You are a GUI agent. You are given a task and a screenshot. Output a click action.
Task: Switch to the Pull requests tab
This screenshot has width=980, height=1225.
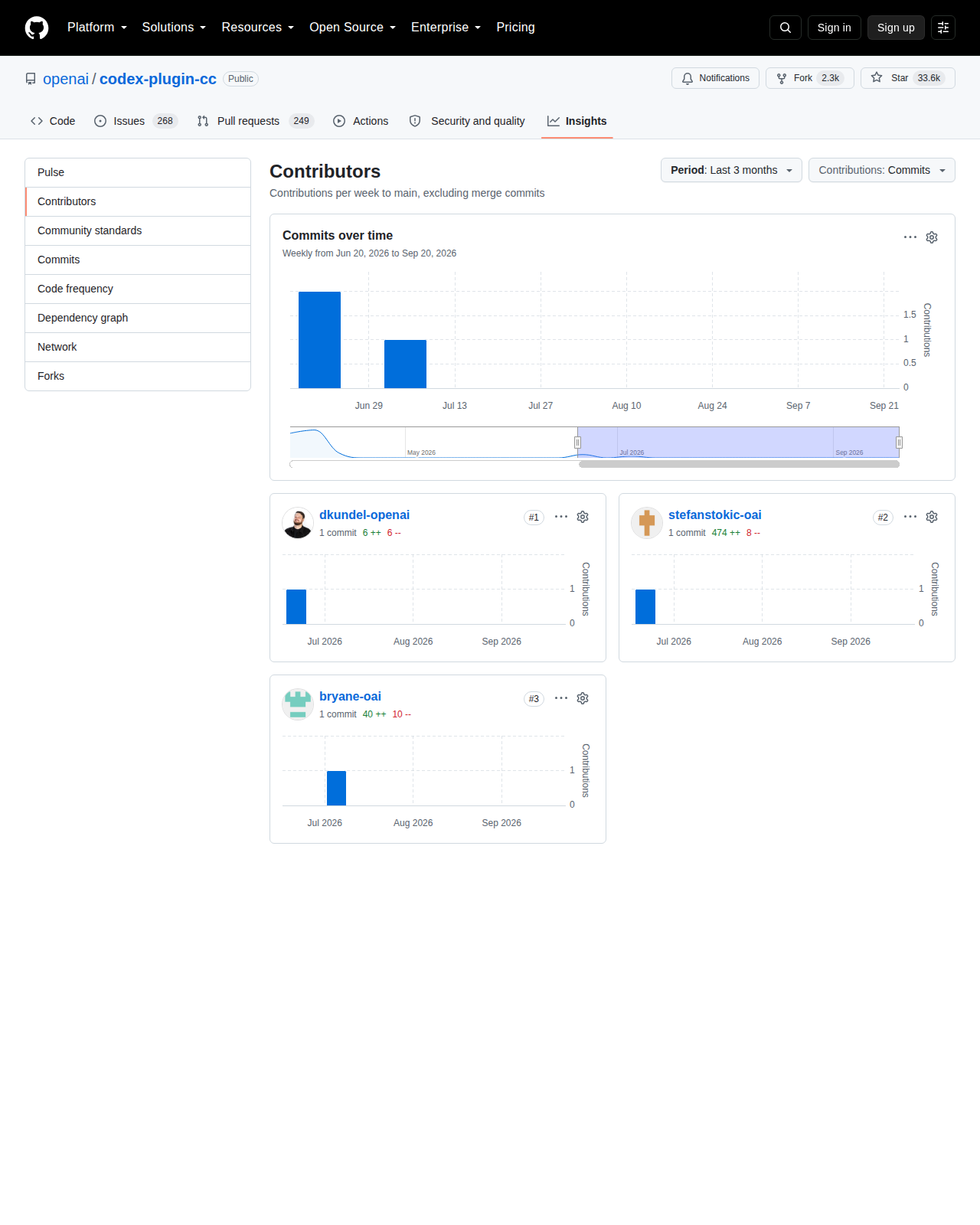pyautogui.click(x=255, y=121)
